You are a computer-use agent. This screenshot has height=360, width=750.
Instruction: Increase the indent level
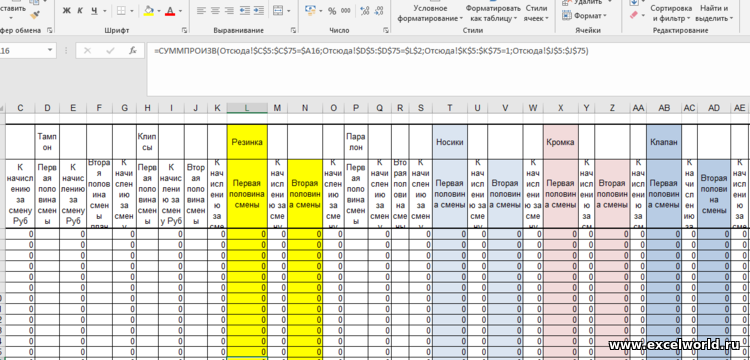259,11
